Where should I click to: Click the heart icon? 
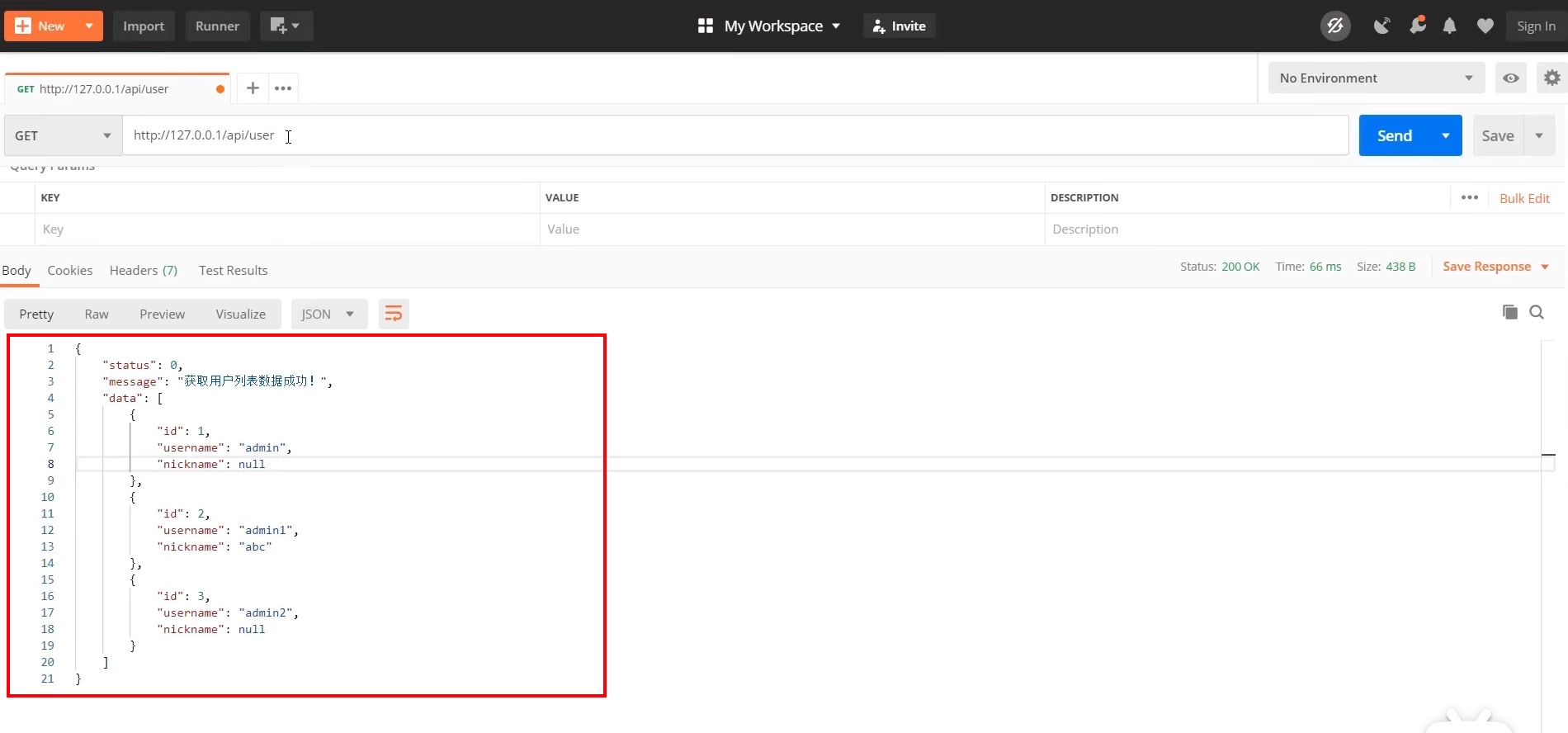click(x=1485, y=26)
